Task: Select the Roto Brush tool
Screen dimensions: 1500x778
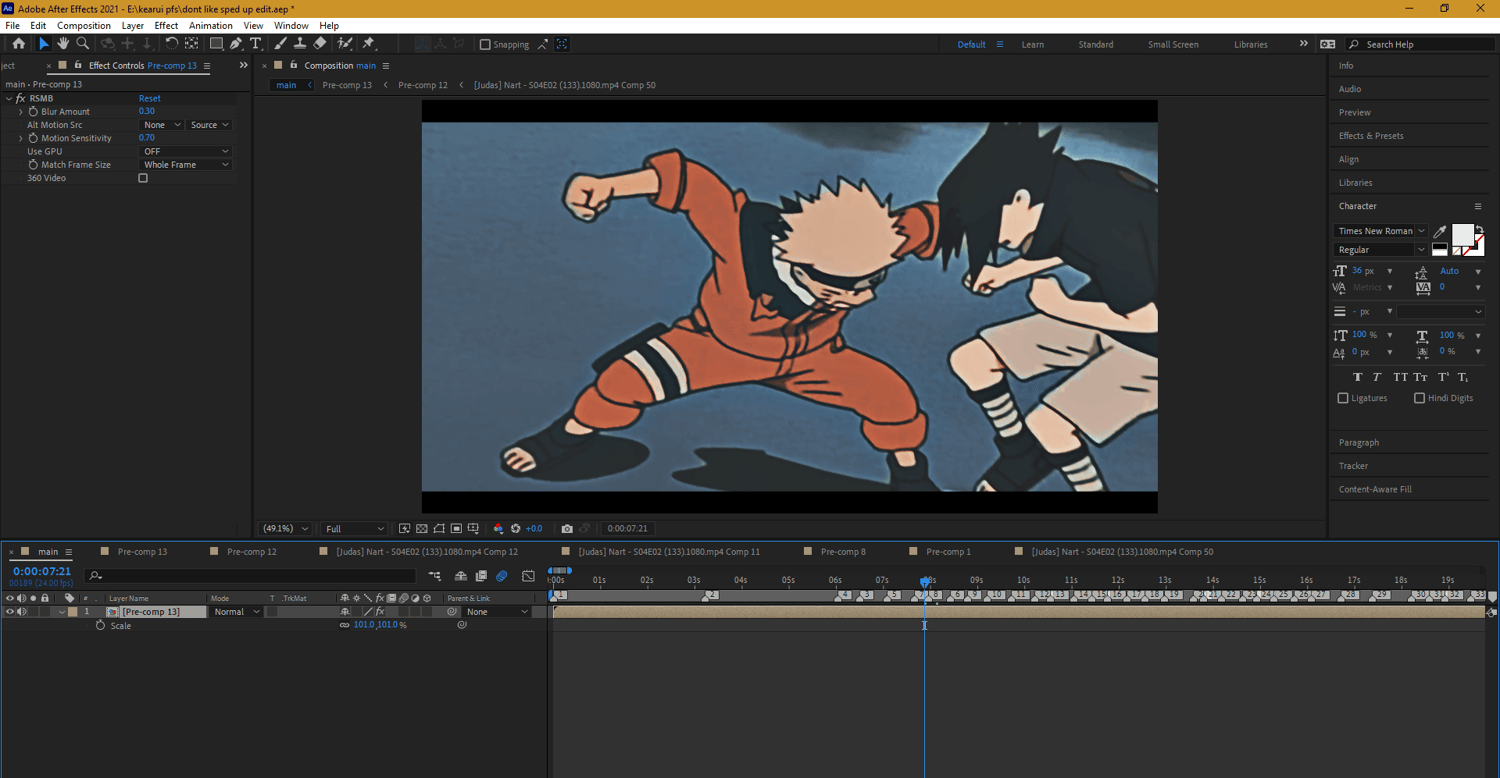Action: point(345,44)
